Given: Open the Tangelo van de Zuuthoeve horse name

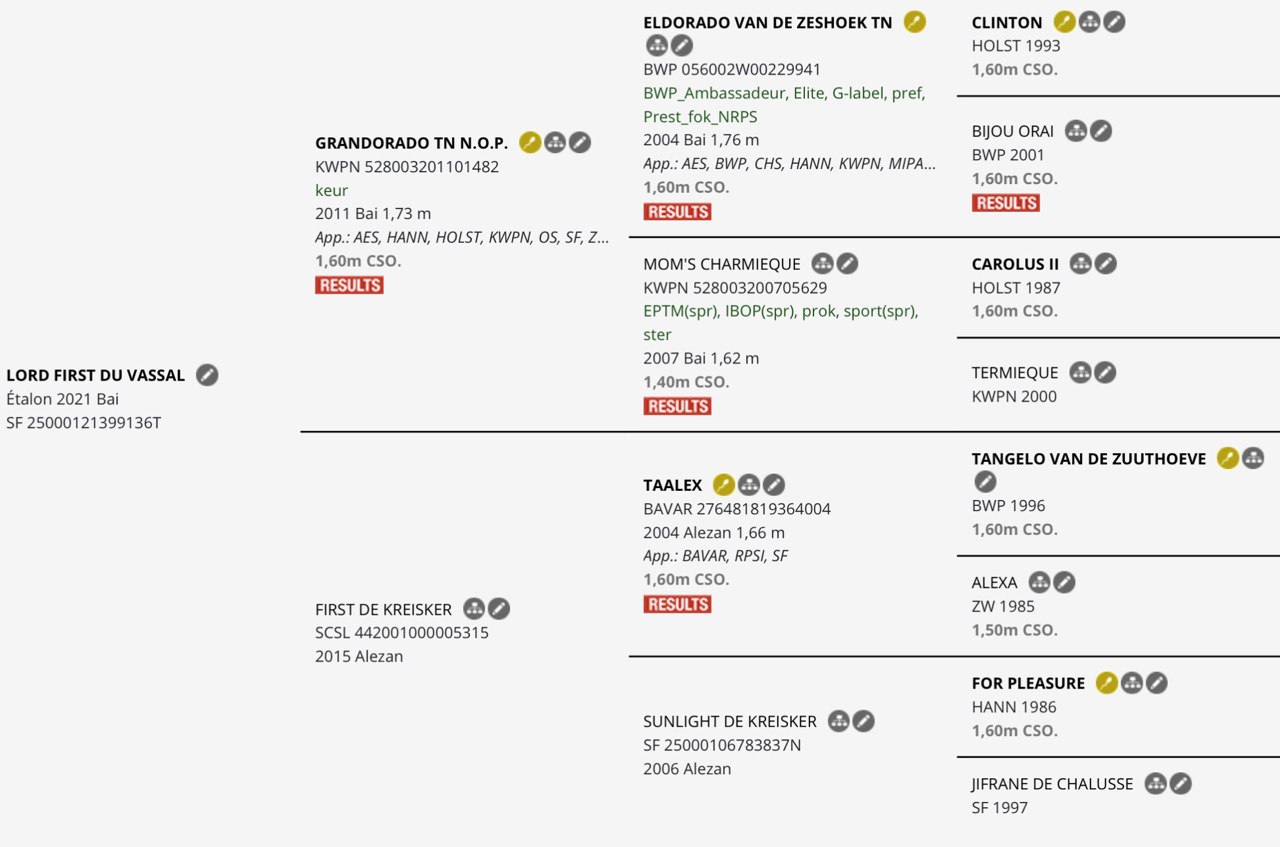Looking at the screenshot, I should coord(1089,458).
